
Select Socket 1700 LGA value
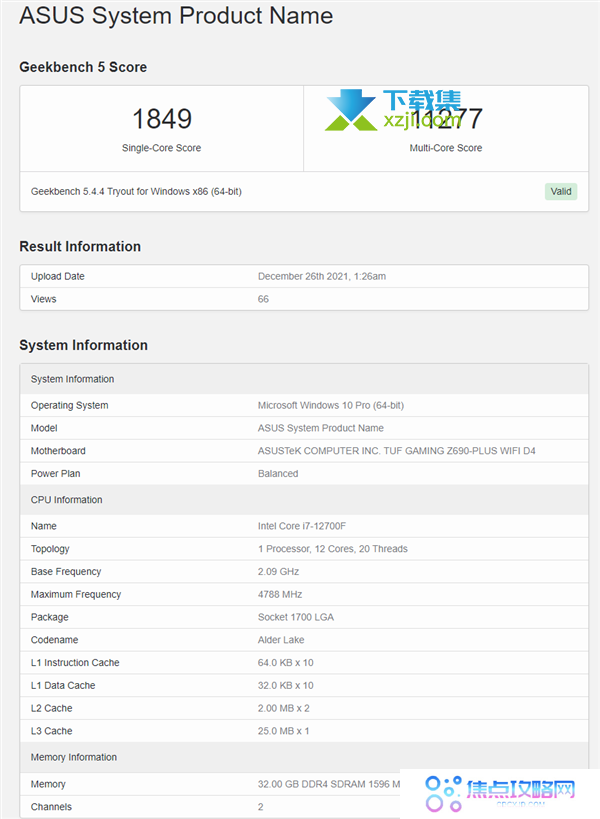click(296, 617)
